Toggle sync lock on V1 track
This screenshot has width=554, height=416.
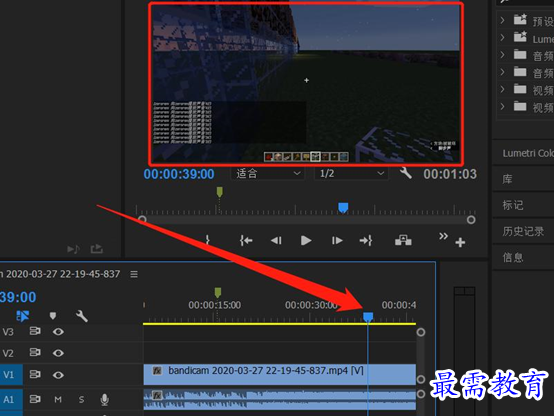point(35,374)
